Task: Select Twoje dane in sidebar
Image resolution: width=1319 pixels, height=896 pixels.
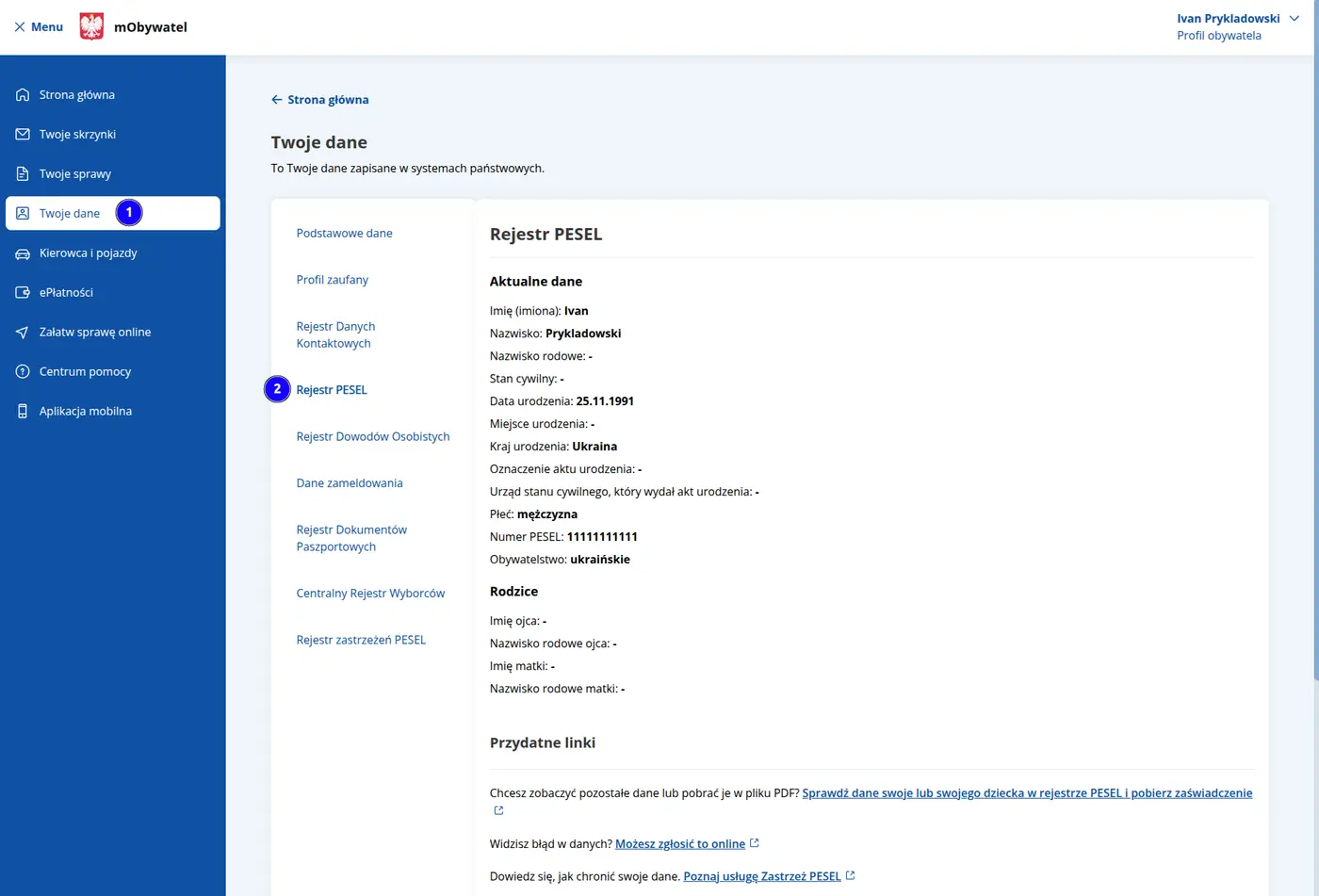Action: click(x=113, y=214)
